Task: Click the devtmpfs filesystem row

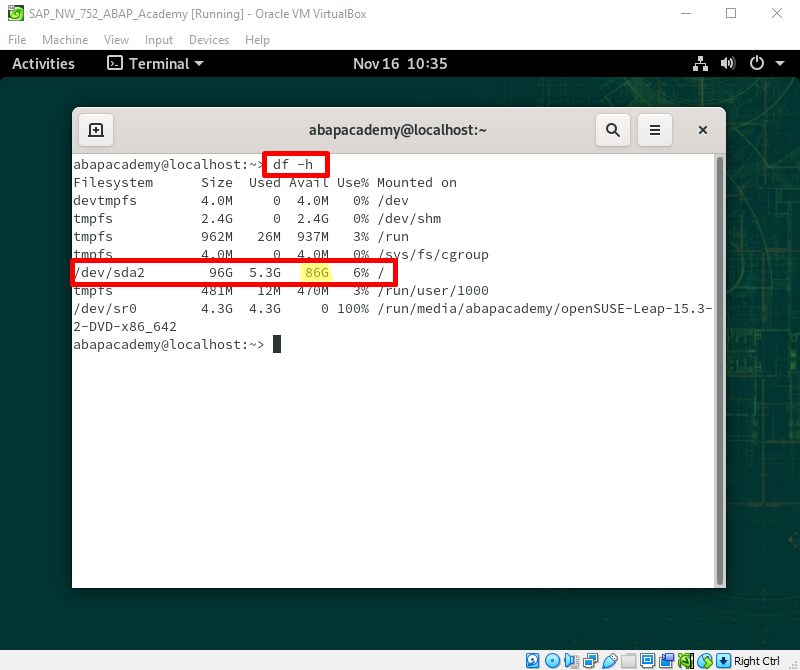Action: click(241, 201)
